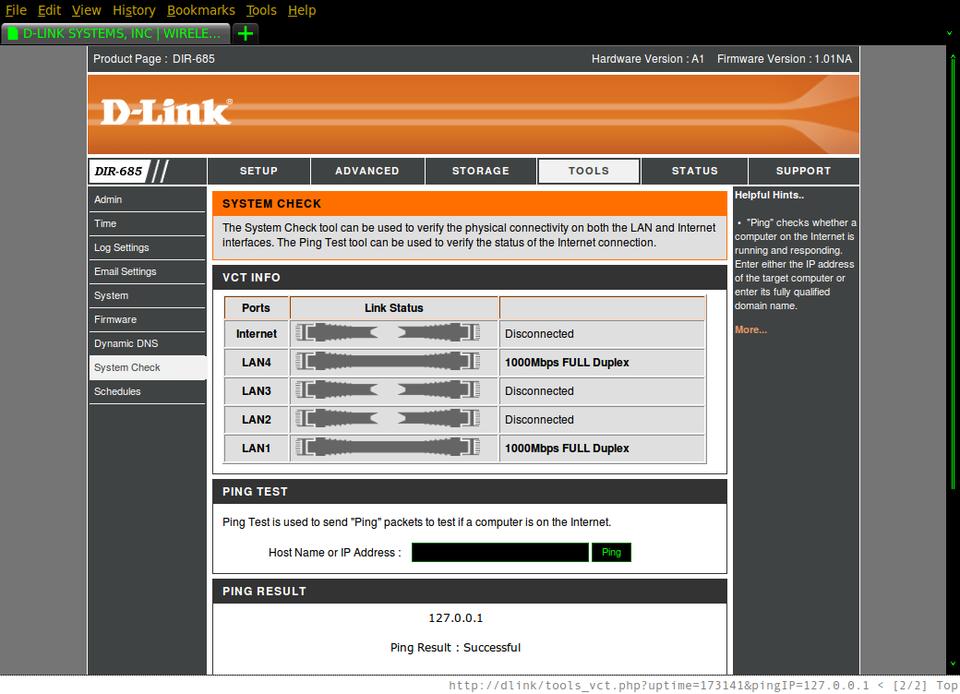Click the D-Link logo in the banner
The image size is (960, 694).
(166, 112)
